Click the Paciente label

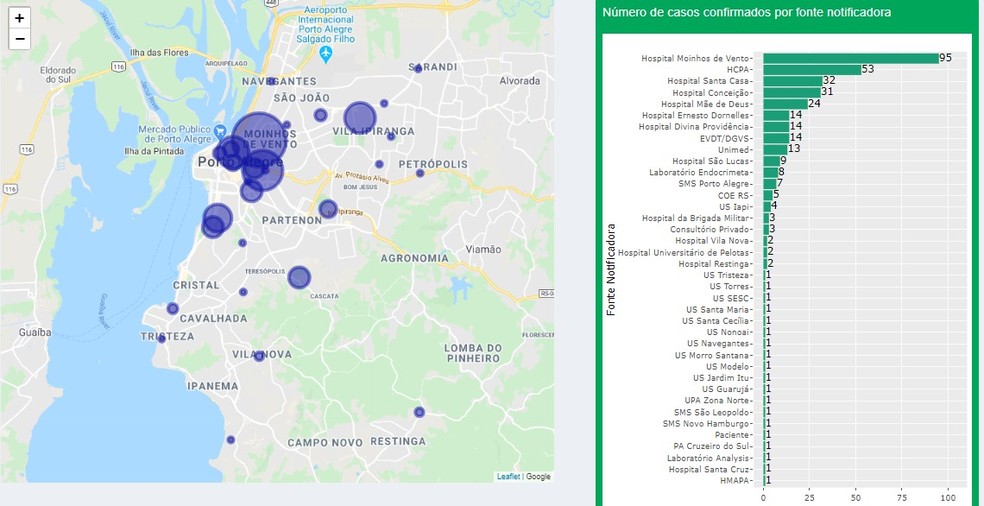coord(732,434)
